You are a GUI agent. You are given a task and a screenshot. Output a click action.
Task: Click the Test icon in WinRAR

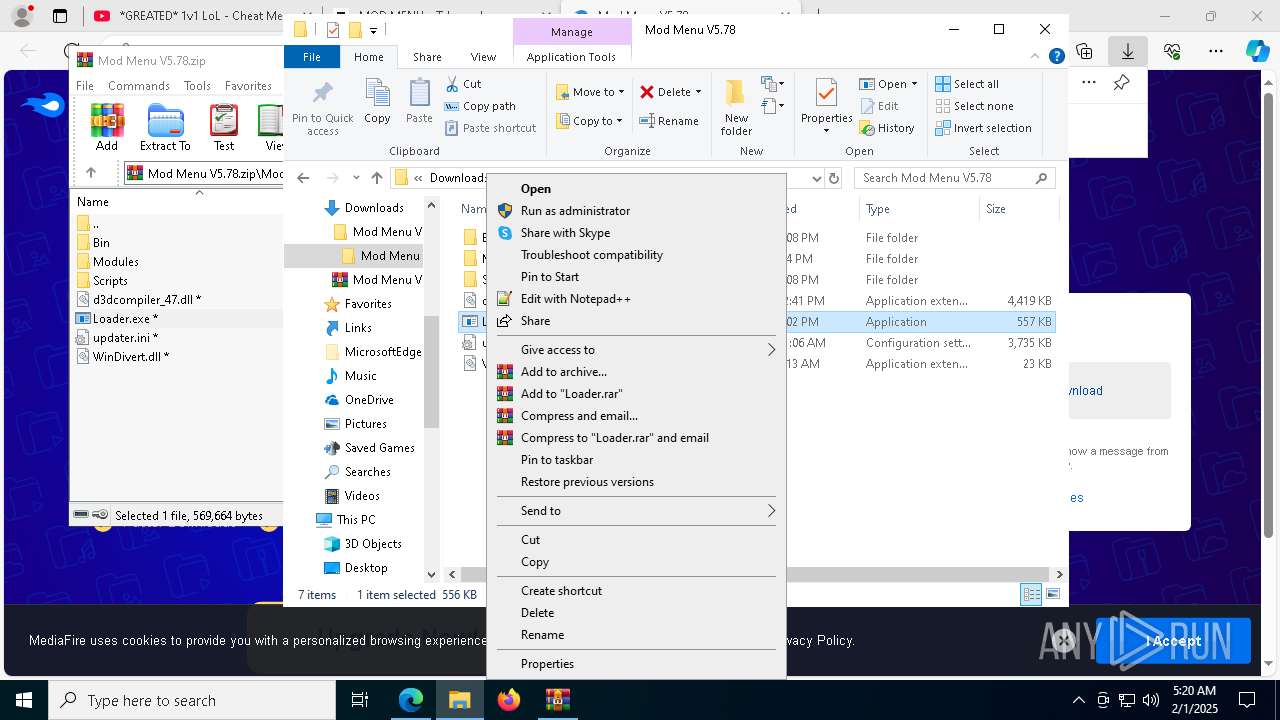[x=224, y=127]
